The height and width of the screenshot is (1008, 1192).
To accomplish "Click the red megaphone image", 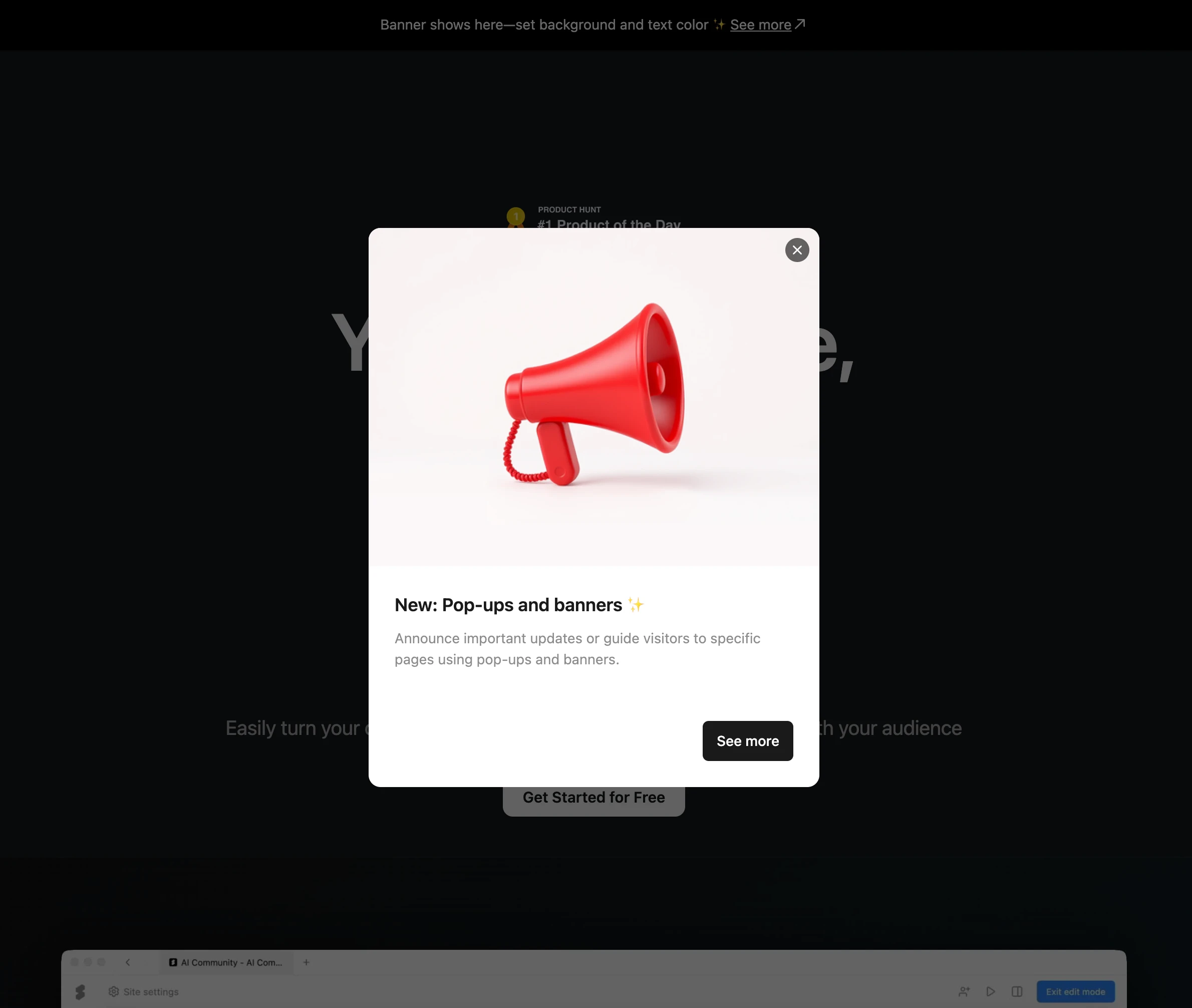I will pyautogui.click(x=594, y=394).
